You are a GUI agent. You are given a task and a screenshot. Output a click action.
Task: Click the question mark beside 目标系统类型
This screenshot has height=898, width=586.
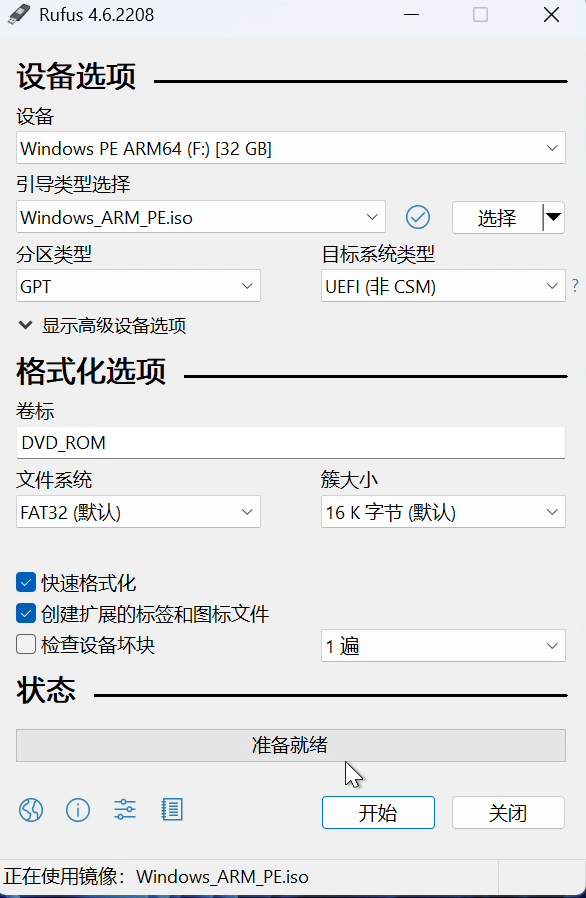coord(574,286)
